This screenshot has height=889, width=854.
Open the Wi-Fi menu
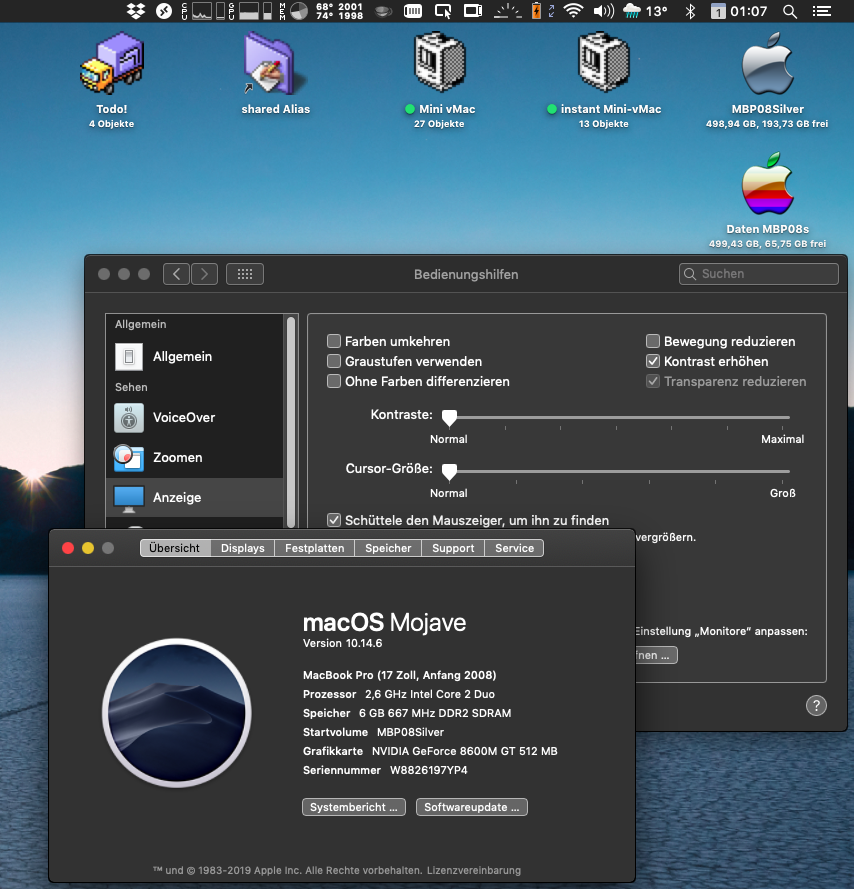pyautogui.click(x=574, y=11)
